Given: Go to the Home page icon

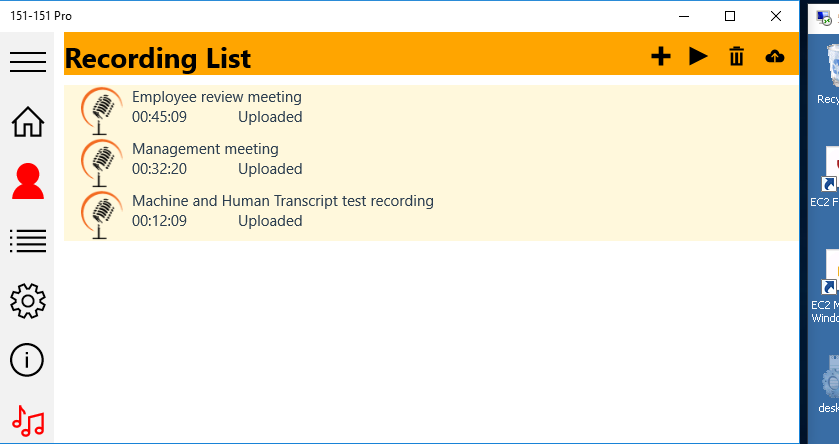Looking at the screenshot, I should [28, 121].
